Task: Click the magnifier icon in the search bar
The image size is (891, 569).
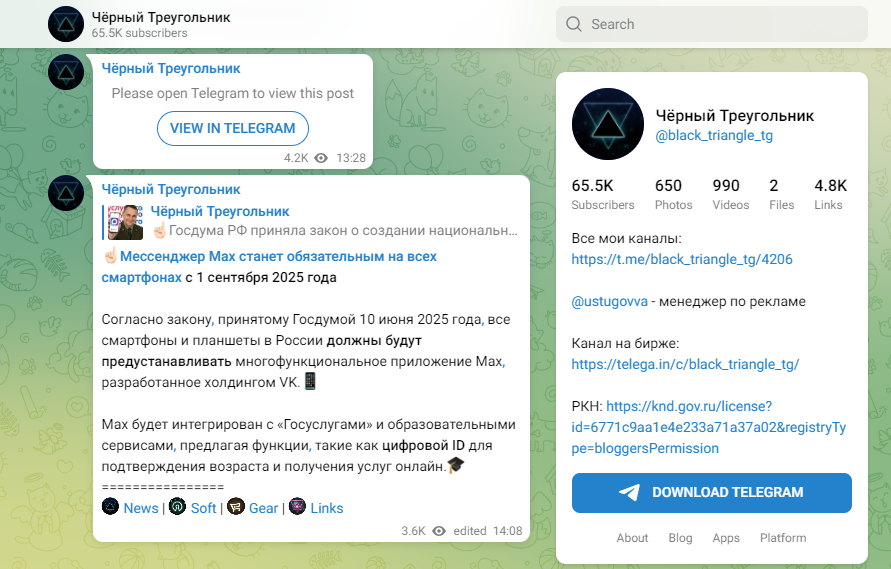Action: point(574,24)
